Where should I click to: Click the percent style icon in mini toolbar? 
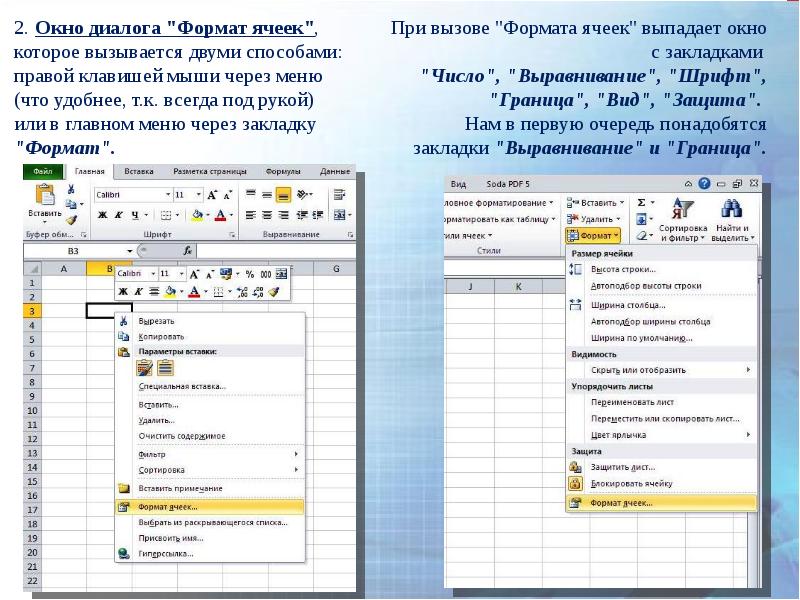pyautogui.click(x=250, y=273)
